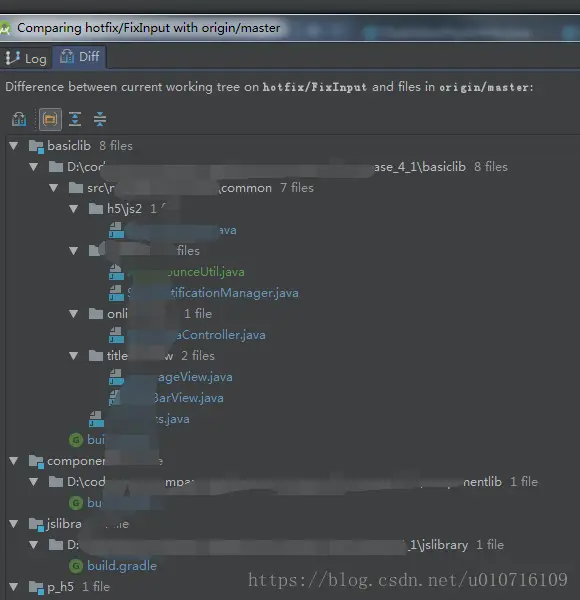Click the gradle icon beside jslibrary build.gradle

click(x=76, y=566)
